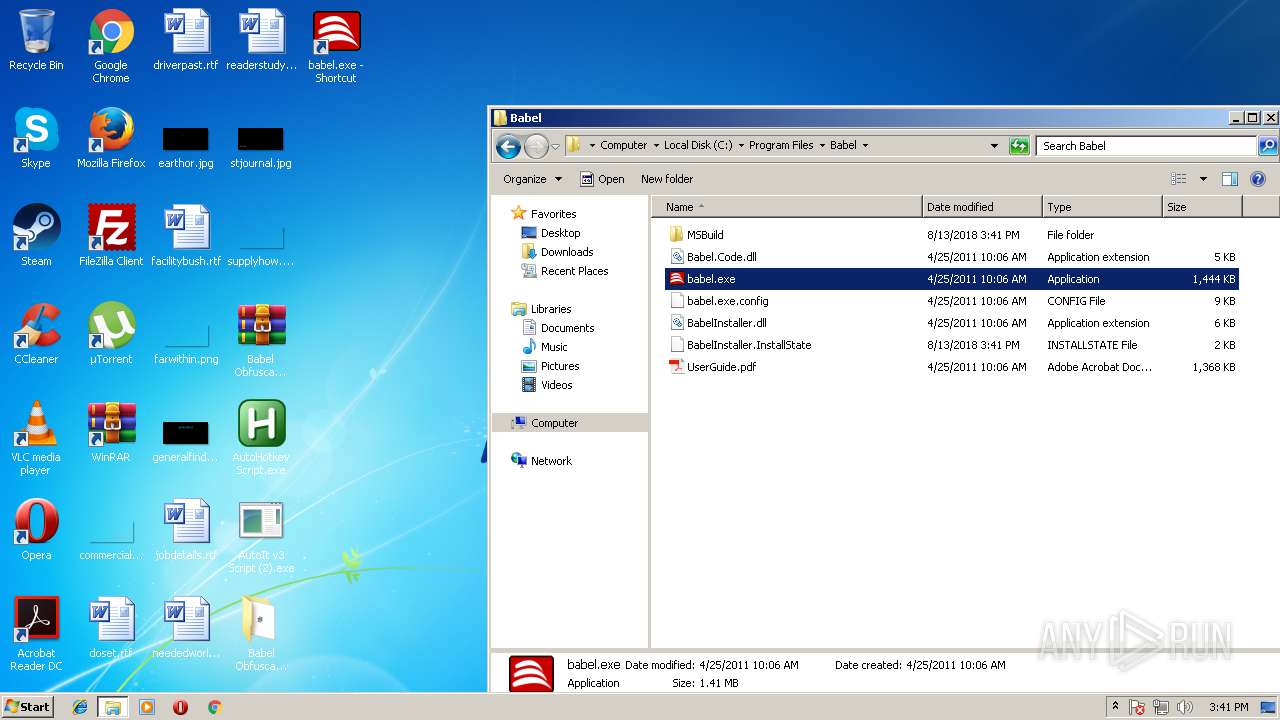Screen dimensions: 1280x720
Task: Open Opera browser desktop shortcut
Action: point(36,530)
